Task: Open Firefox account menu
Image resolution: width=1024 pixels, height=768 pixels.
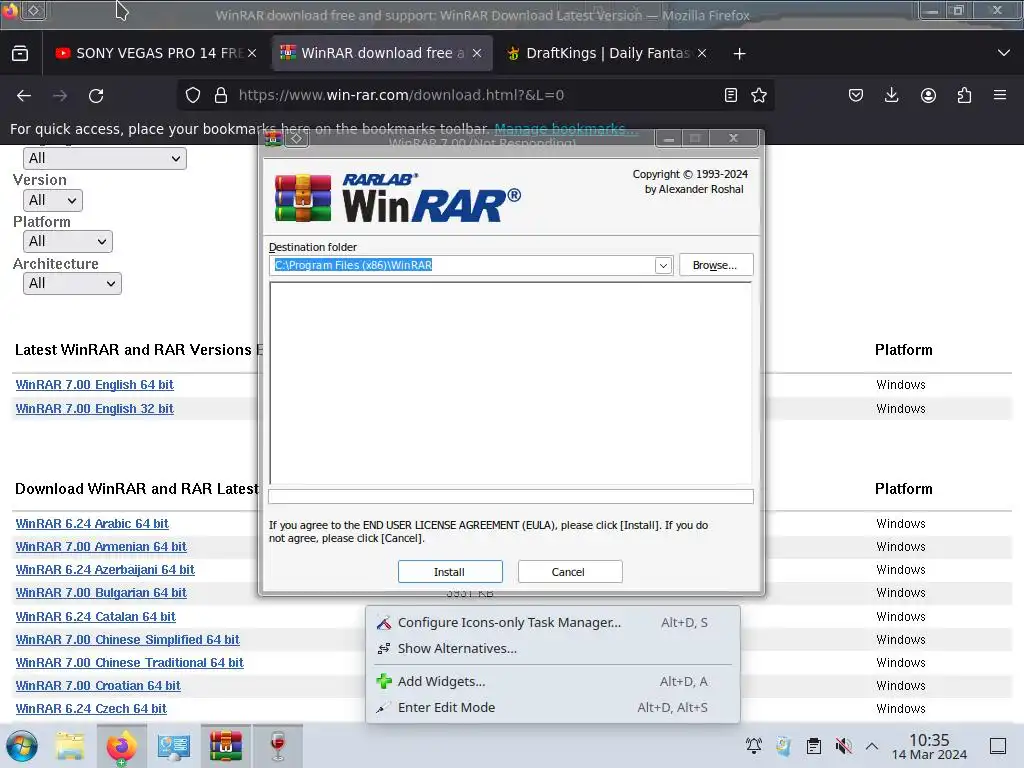Action: pyautogui.click(x=928, y=95)
